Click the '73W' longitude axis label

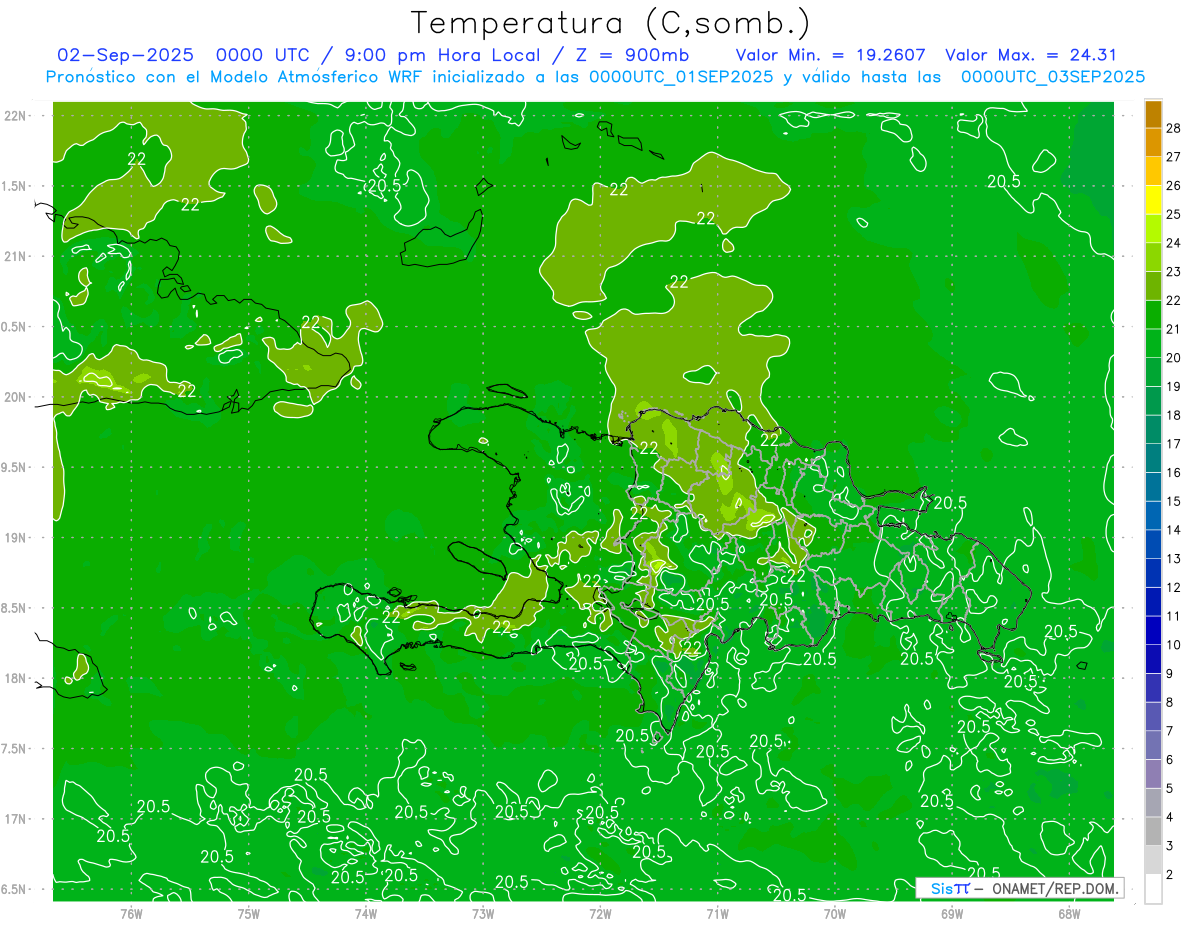click(x=483, y=913)
